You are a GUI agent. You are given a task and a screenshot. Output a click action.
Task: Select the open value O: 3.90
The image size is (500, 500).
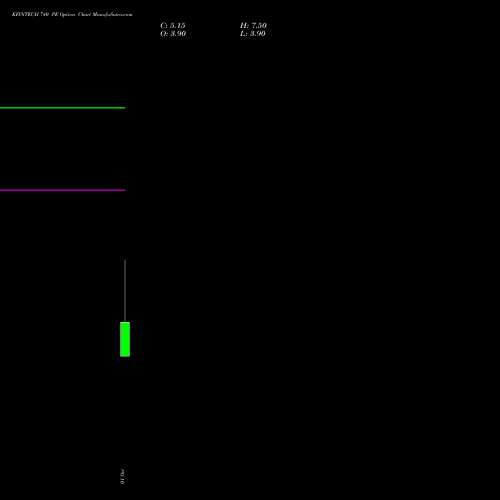point(173,34)
